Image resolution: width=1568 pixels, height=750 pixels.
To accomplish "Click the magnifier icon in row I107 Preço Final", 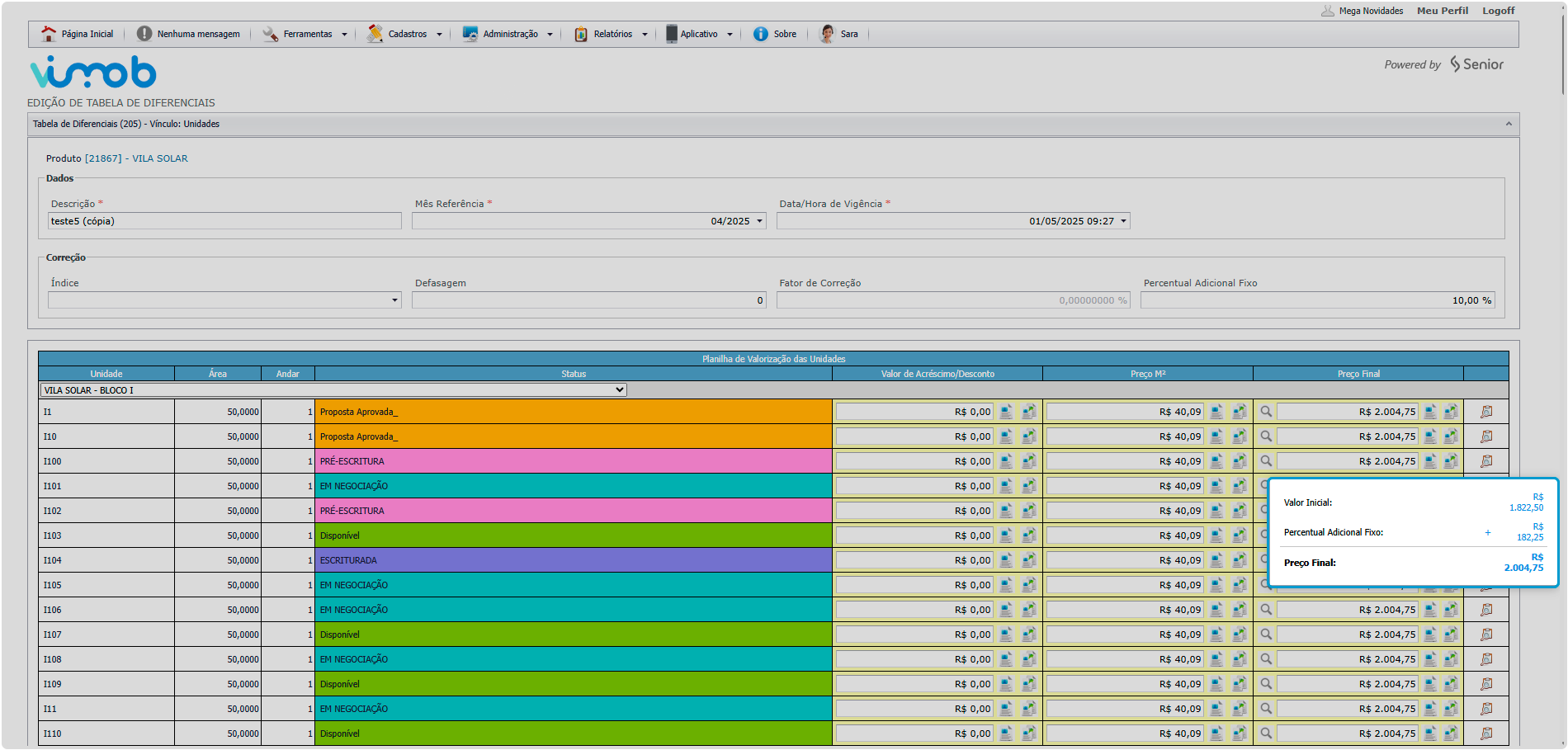I will pos(1266,634).
